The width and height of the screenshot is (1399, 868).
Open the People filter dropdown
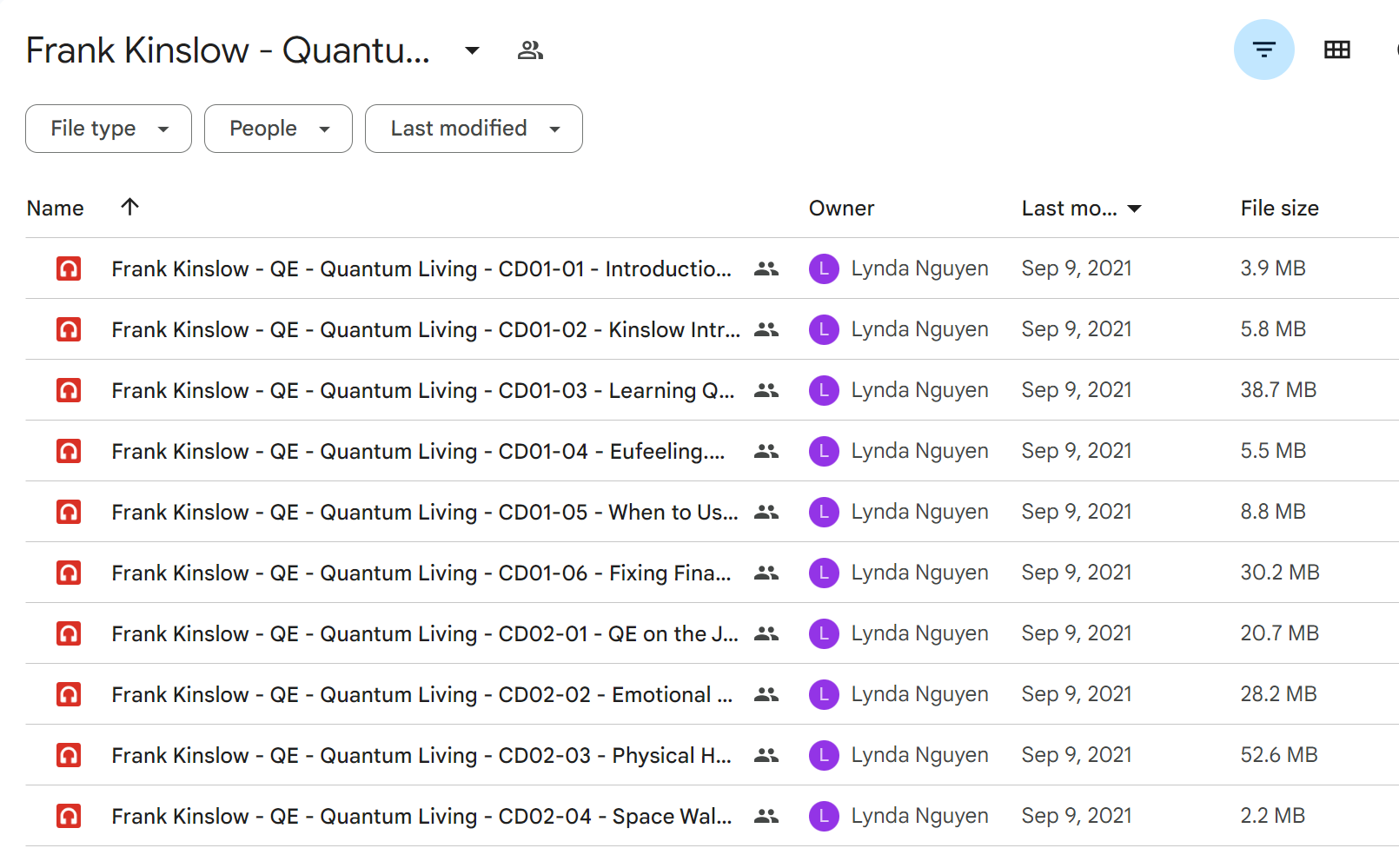pos(278,129)
